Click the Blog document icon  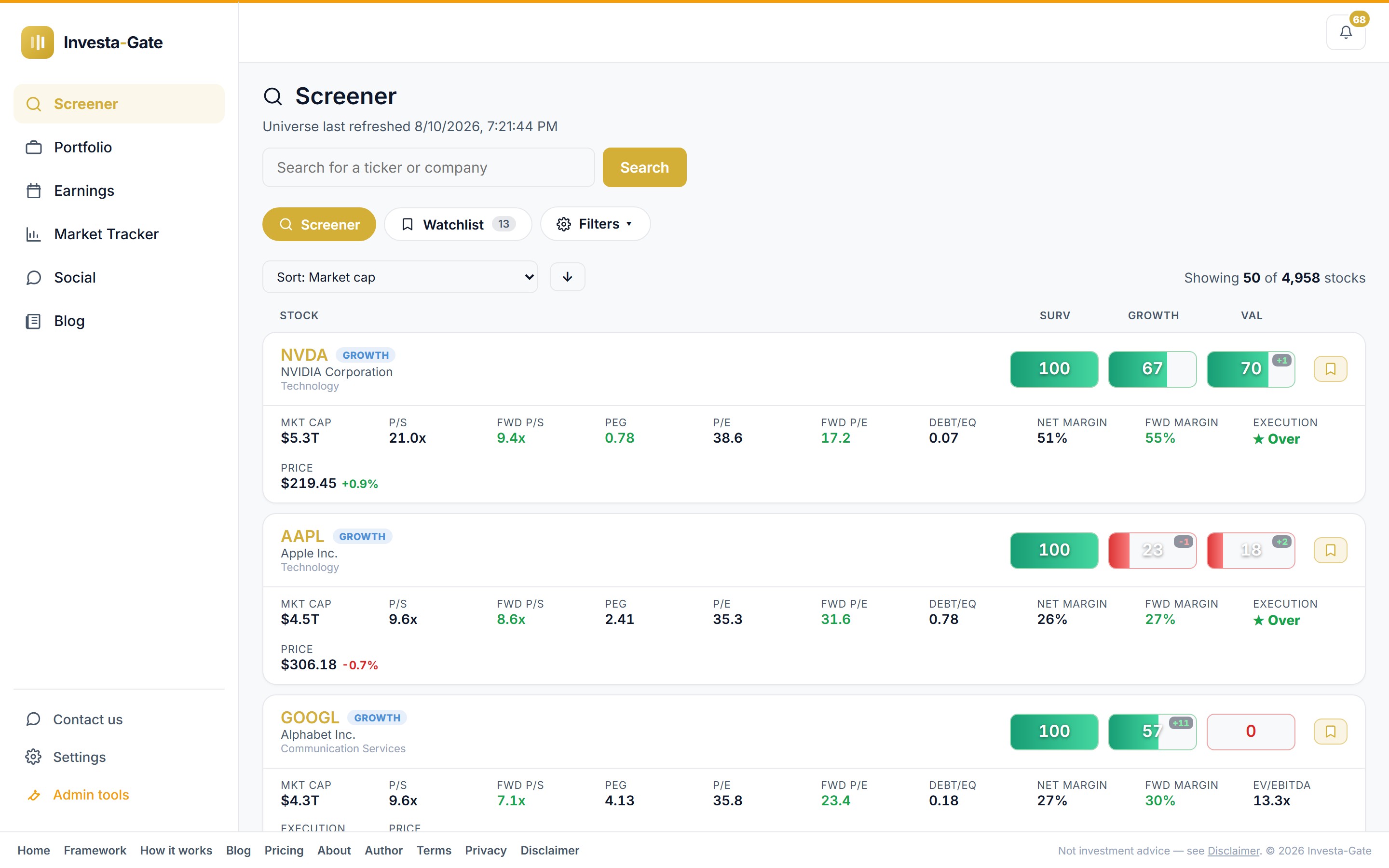tap(34, 321)
